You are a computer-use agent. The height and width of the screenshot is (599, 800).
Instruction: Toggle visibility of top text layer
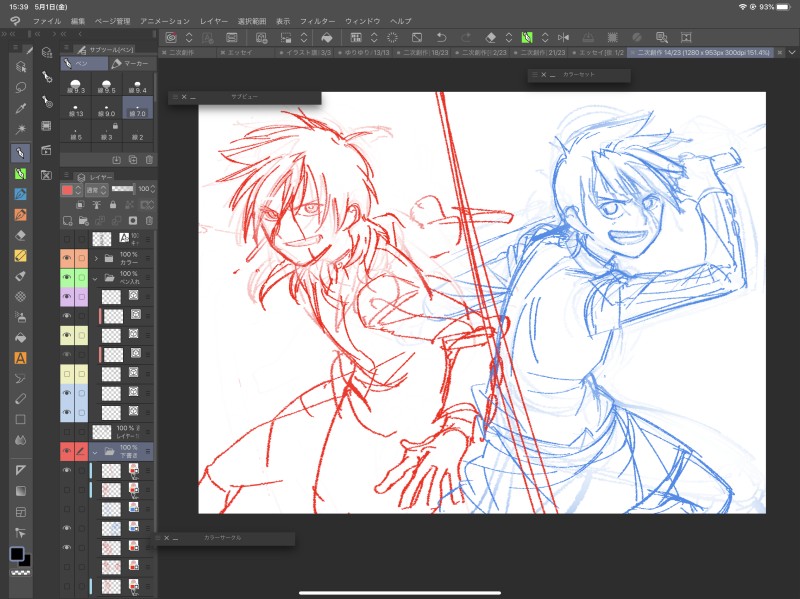tap(67, 239)
